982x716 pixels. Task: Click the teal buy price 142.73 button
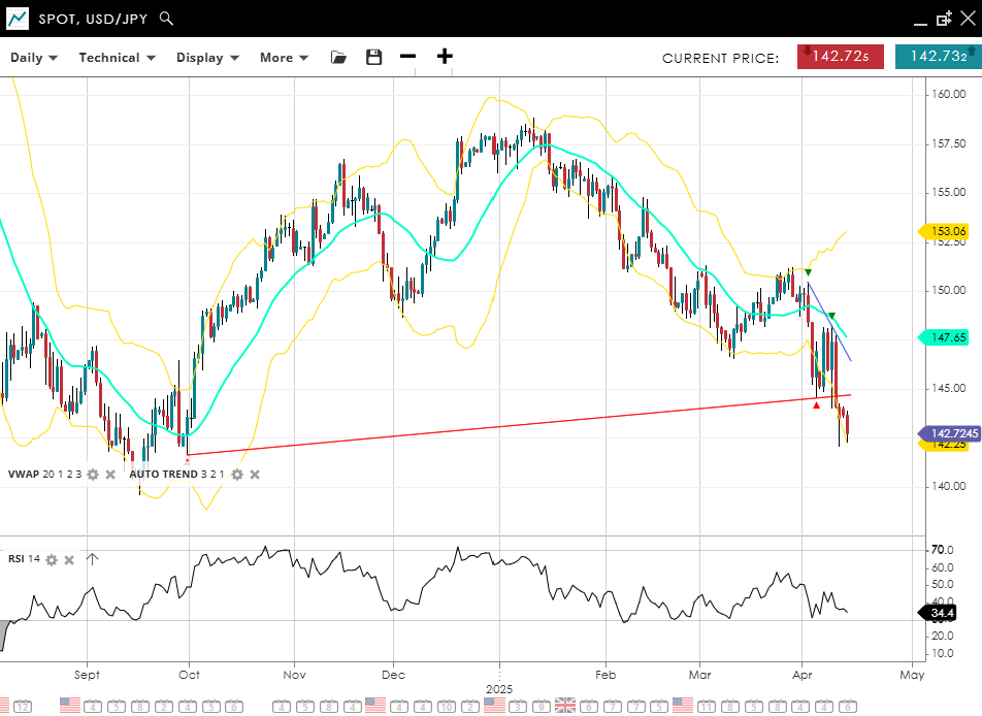[x=937, y=57]
